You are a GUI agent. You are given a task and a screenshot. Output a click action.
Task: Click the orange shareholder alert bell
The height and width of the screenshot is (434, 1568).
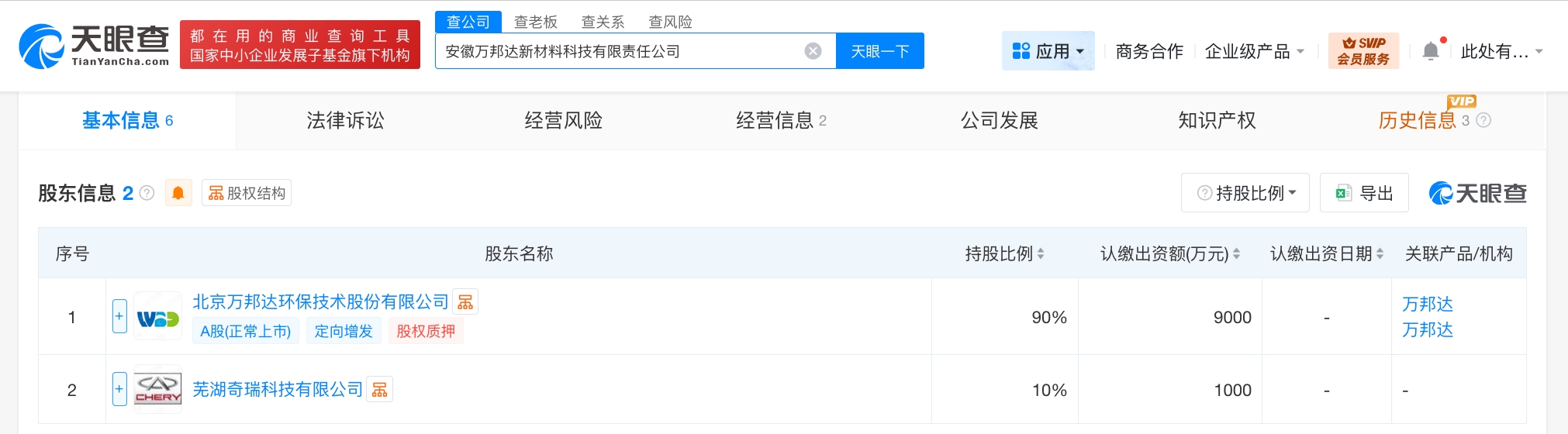click(178, 193)
